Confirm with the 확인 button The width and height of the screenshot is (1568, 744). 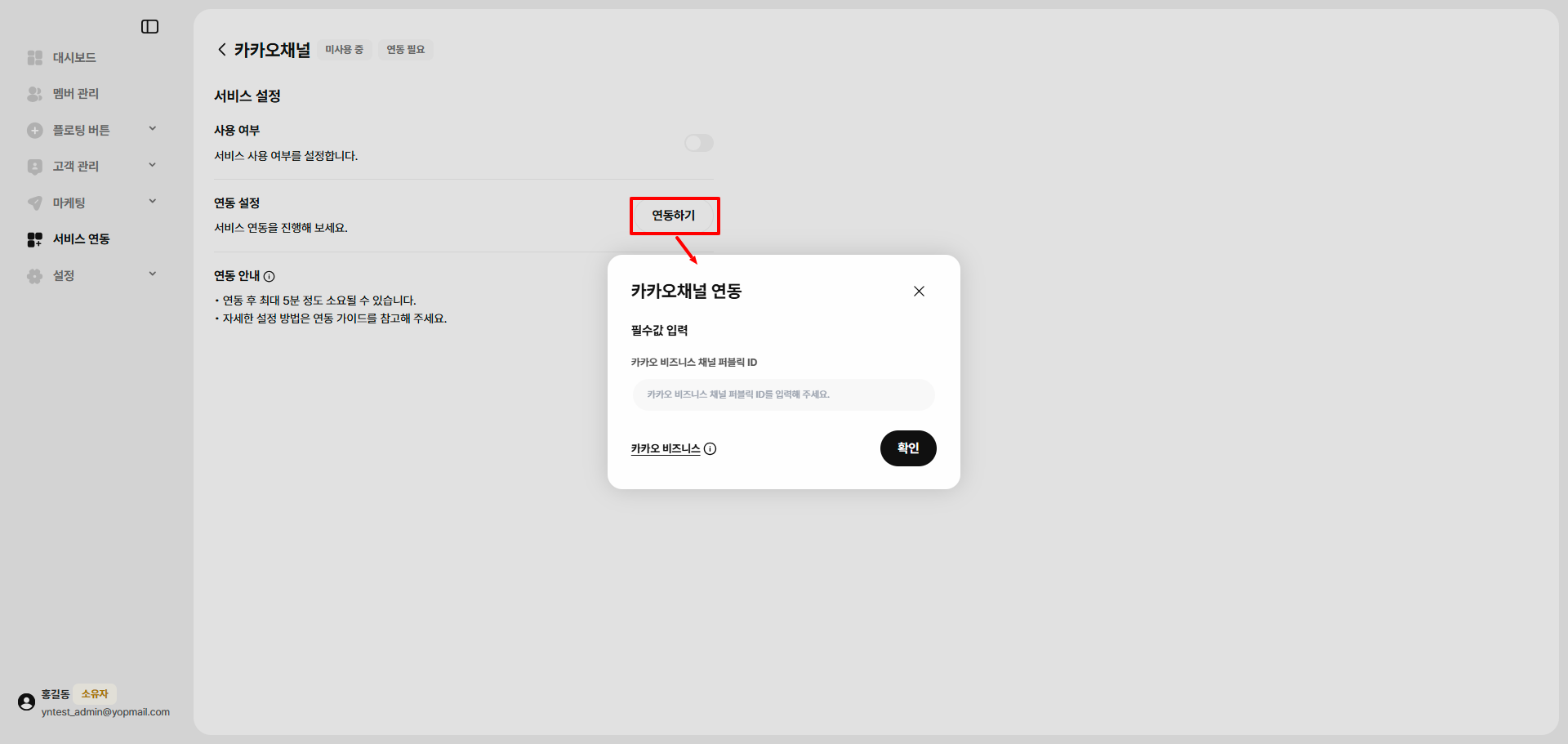pyautogui.click(x=908, y=448)
